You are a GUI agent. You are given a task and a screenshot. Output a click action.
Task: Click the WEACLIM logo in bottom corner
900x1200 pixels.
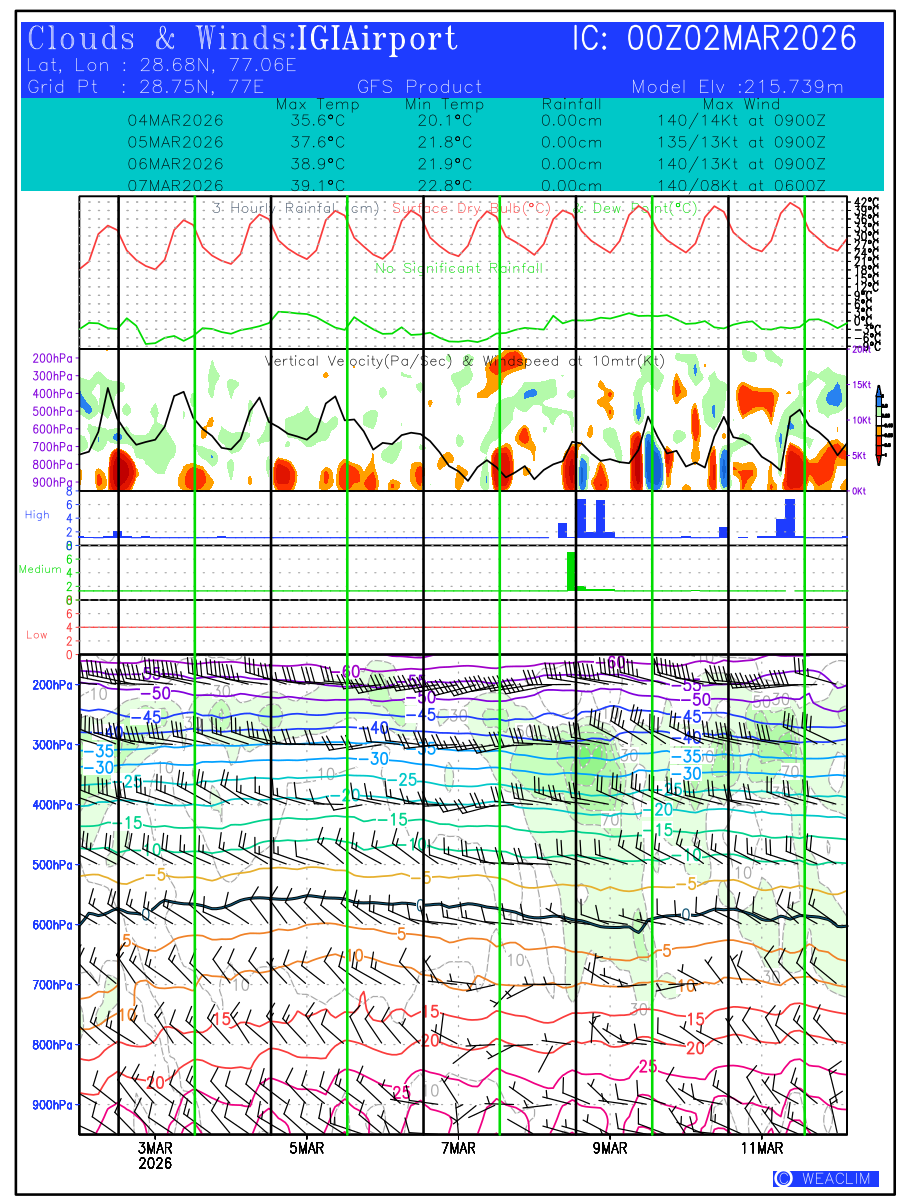(825, 1178)
